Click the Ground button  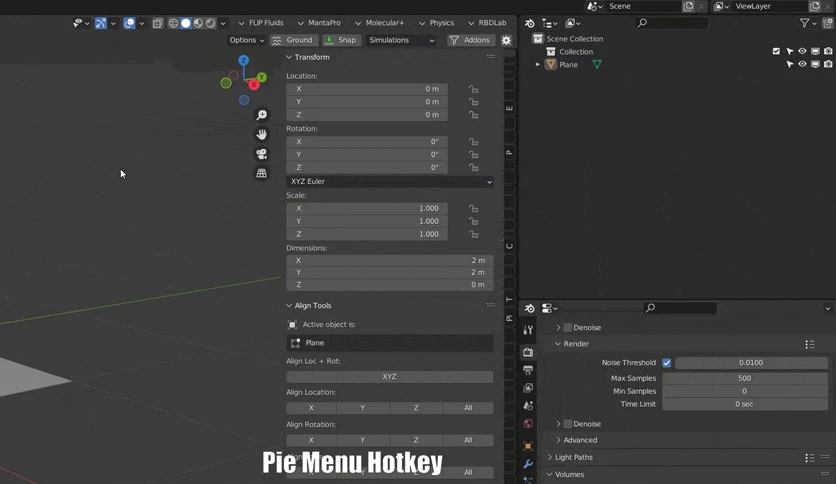click(x=293, y=40)
